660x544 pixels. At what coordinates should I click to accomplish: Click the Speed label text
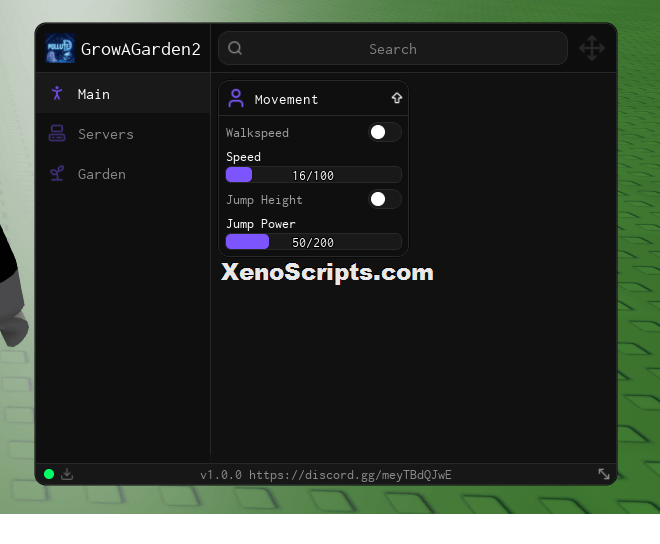pyautogui.click(x=243, y=157)
